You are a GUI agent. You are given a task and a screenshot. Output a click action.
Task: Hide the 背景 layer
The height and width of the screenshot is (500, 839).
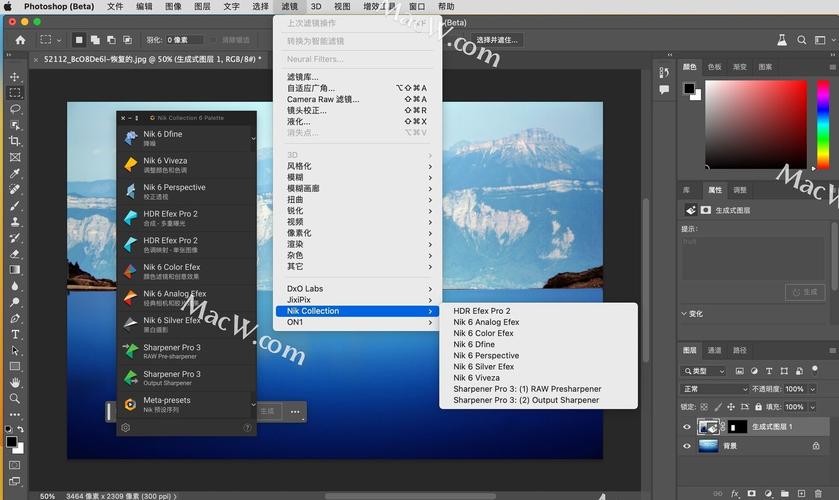pyautogui.click(x=687, y=446)
